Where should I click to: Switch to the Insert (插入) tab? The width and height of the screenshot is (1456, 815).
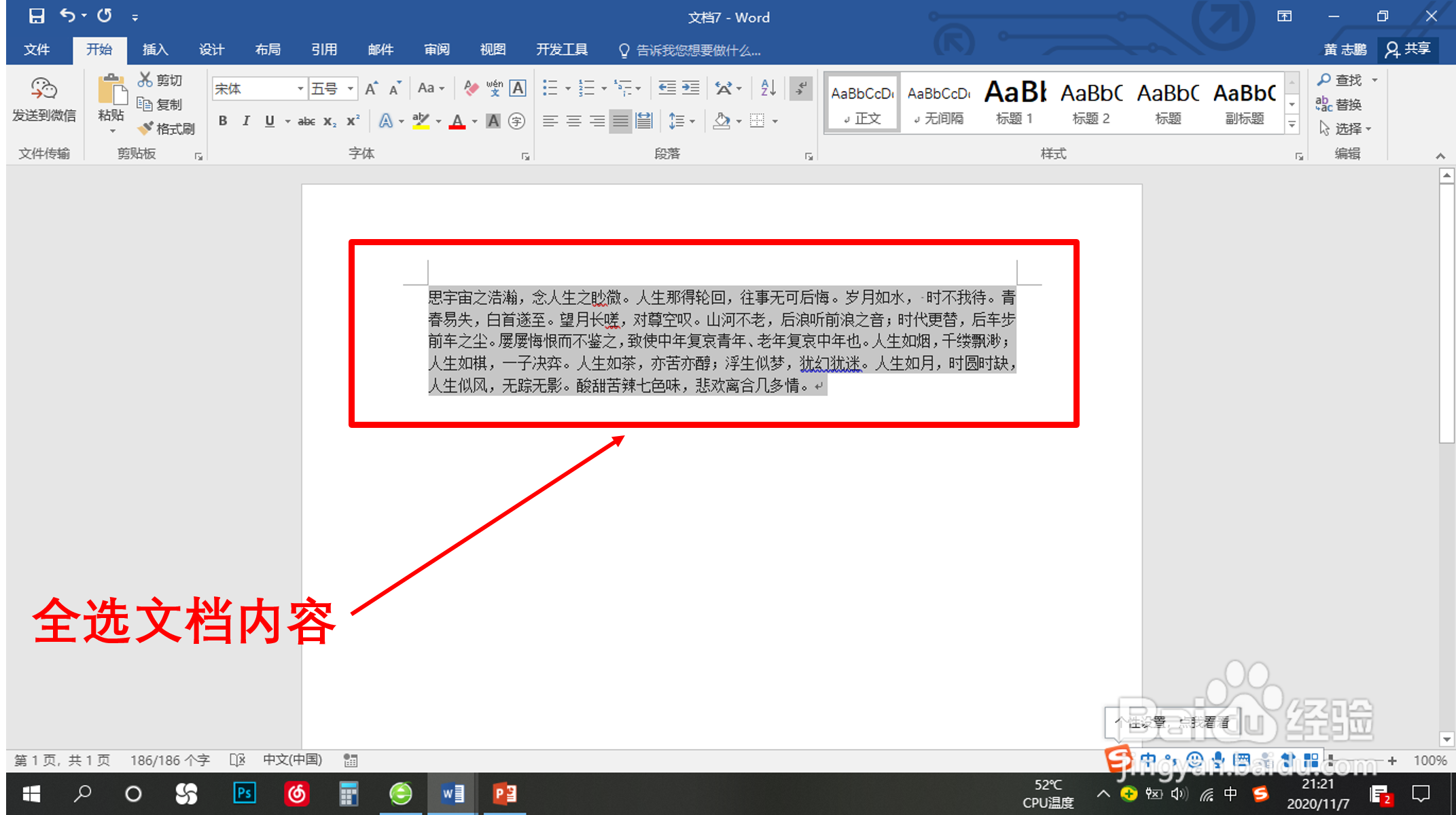pyautogui.click(x=155, y=50)
